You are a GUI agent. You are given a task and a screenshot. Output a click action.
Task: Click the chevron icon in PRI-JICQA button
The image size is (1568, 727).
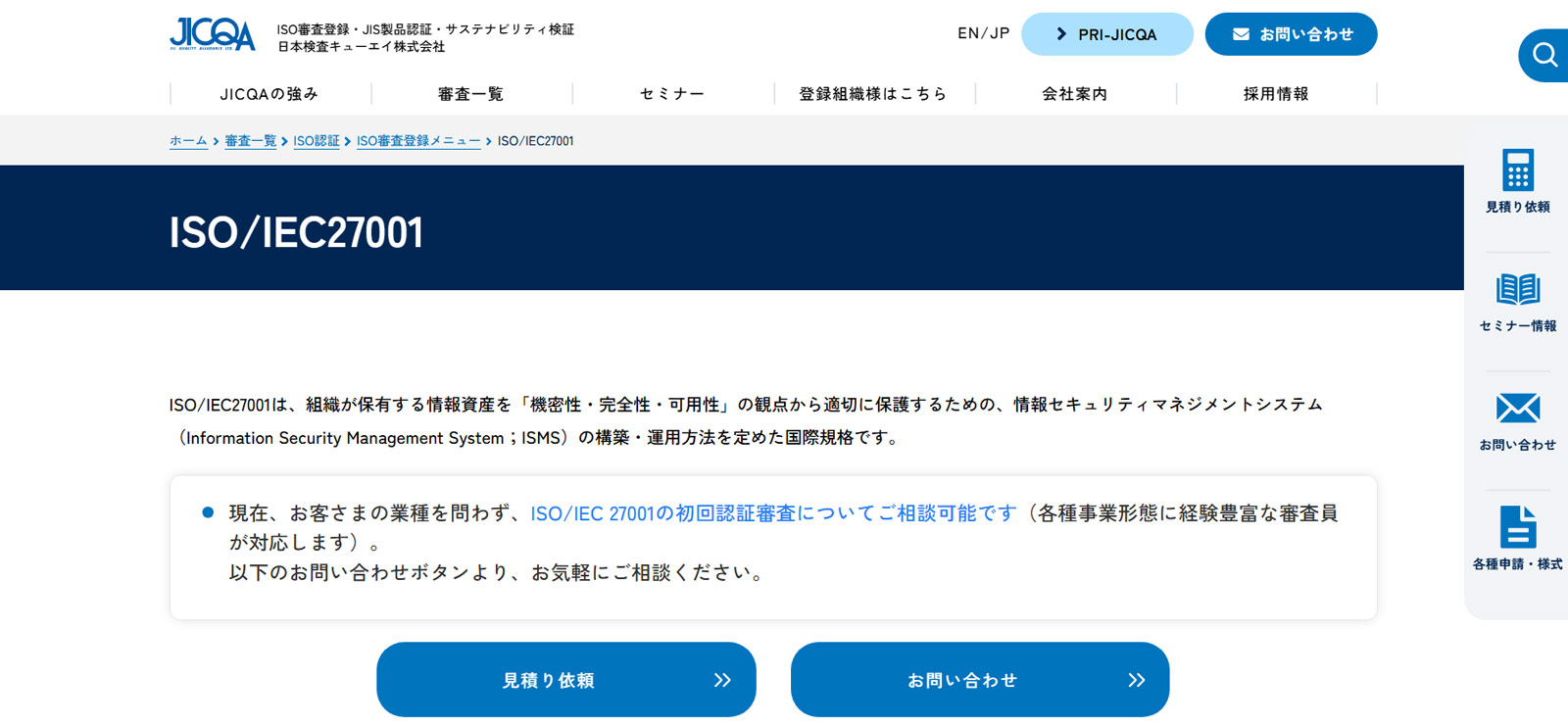(1061, 34)
